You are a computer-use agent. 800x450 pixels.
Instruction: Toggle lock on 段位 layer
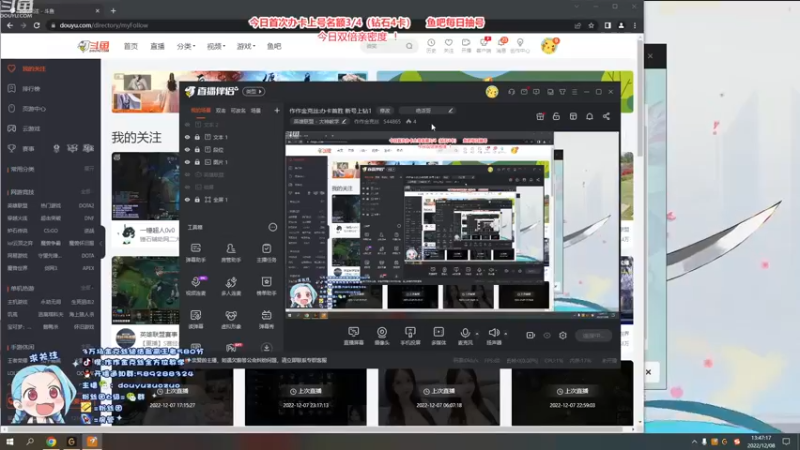(x=197, y=150)
